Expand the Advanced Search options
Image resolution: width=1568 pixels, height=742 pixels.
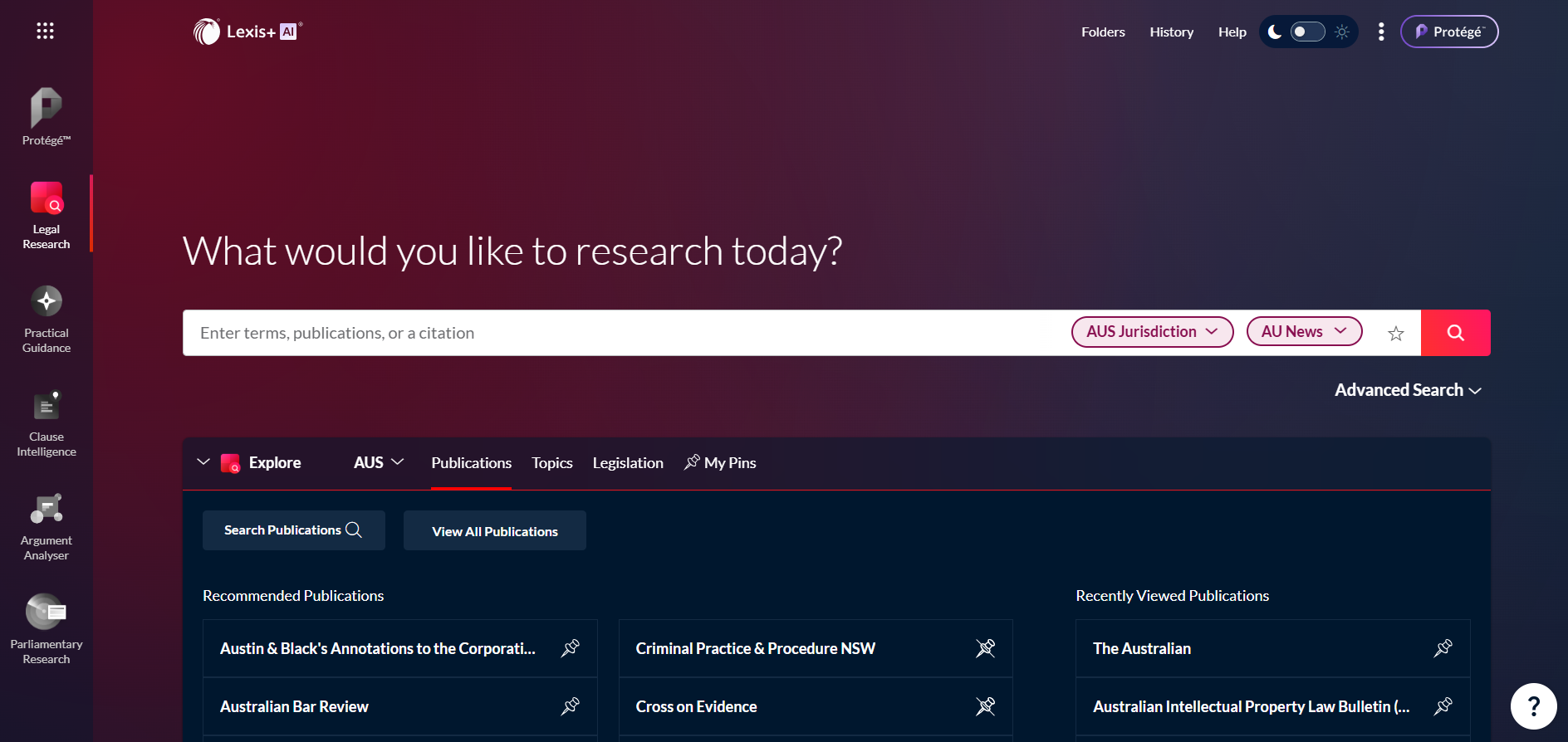(x=1408, y=390)
